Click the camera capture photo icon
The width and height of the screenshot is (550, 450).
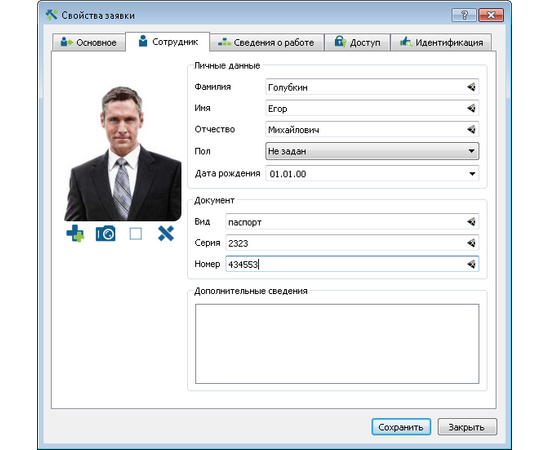point(106,234)
